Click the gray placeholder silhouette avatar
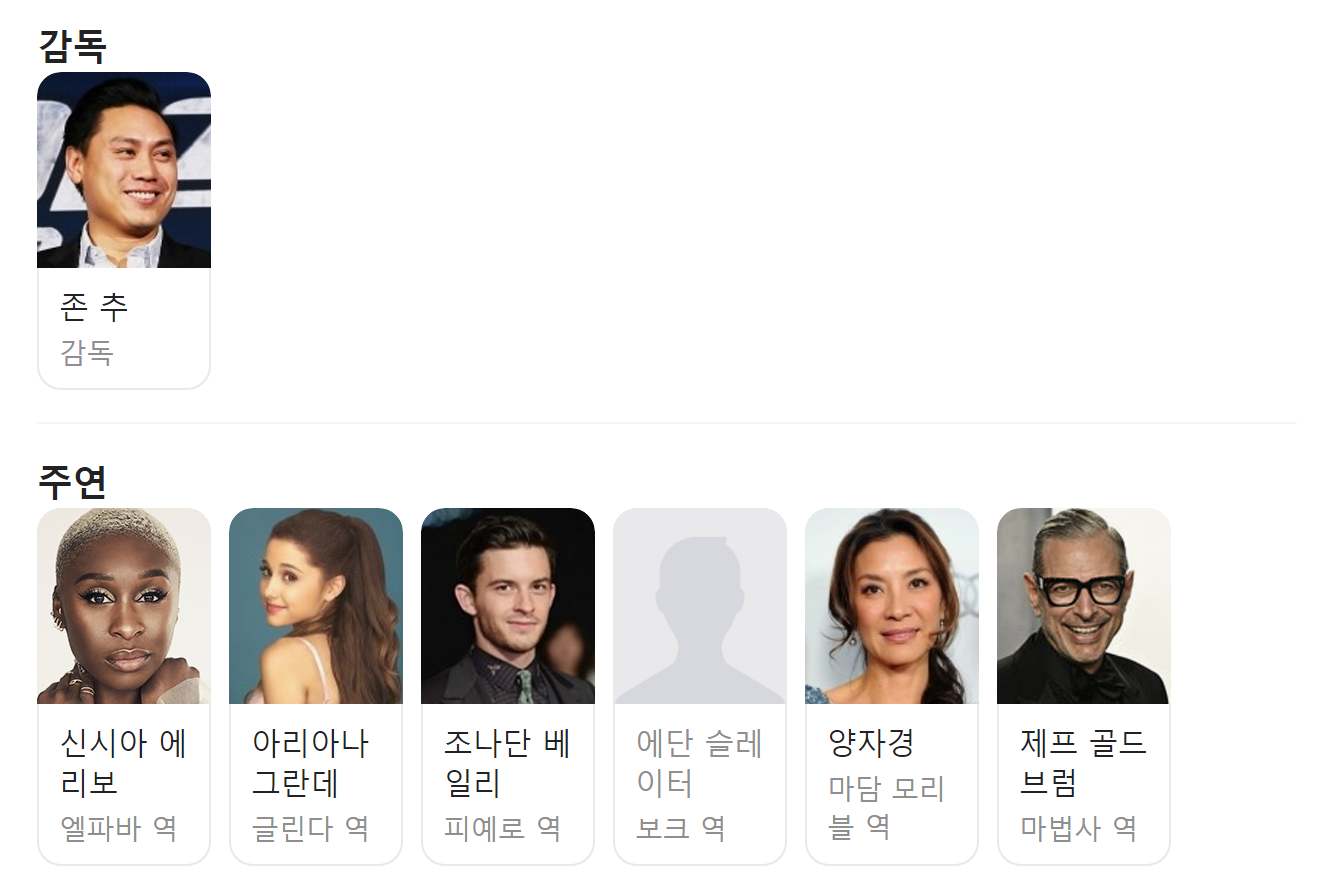 click(700, 606)
